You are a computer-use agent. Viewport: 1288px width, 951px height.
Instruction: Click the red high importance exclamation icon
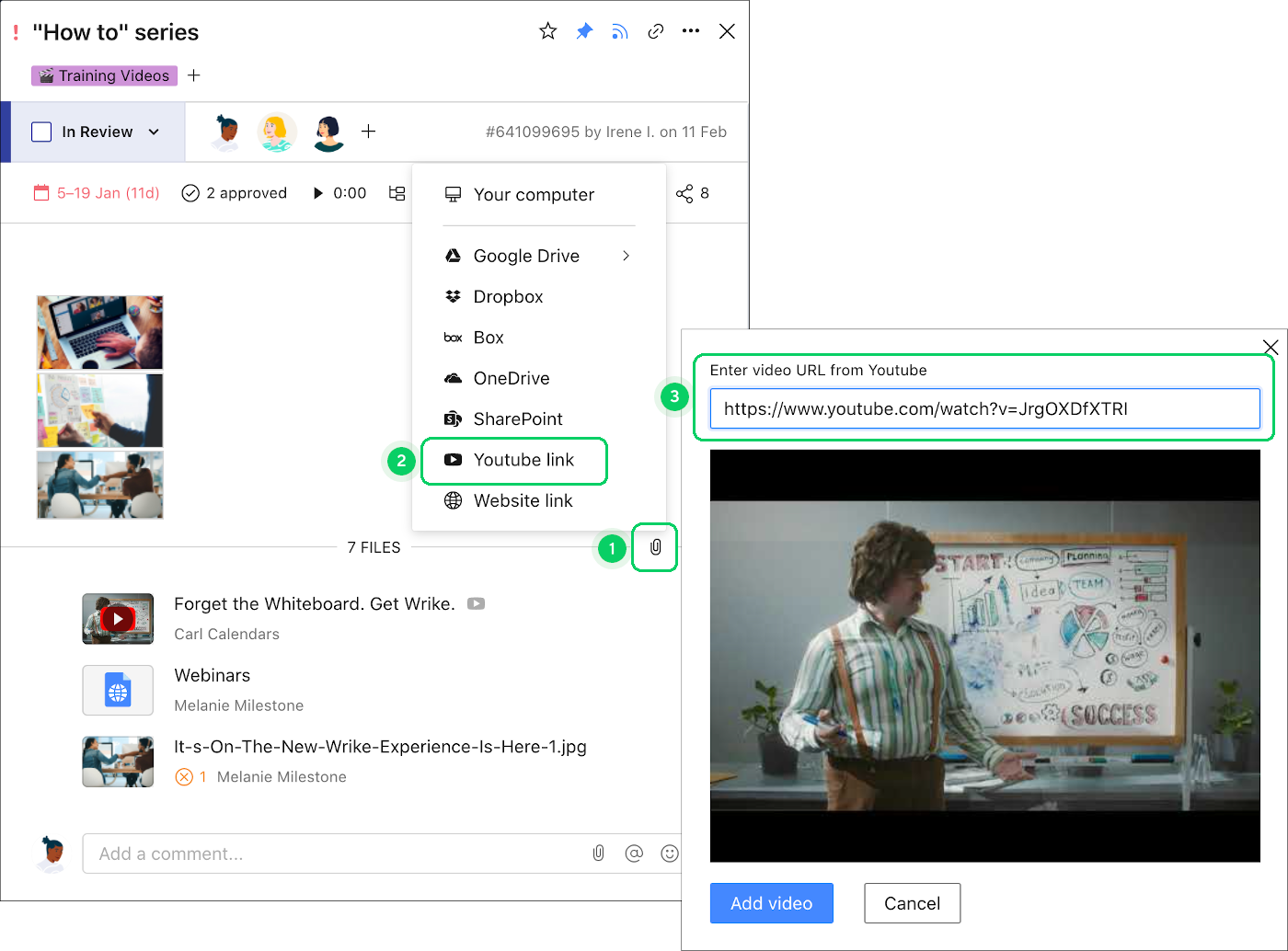click(16, 32)
